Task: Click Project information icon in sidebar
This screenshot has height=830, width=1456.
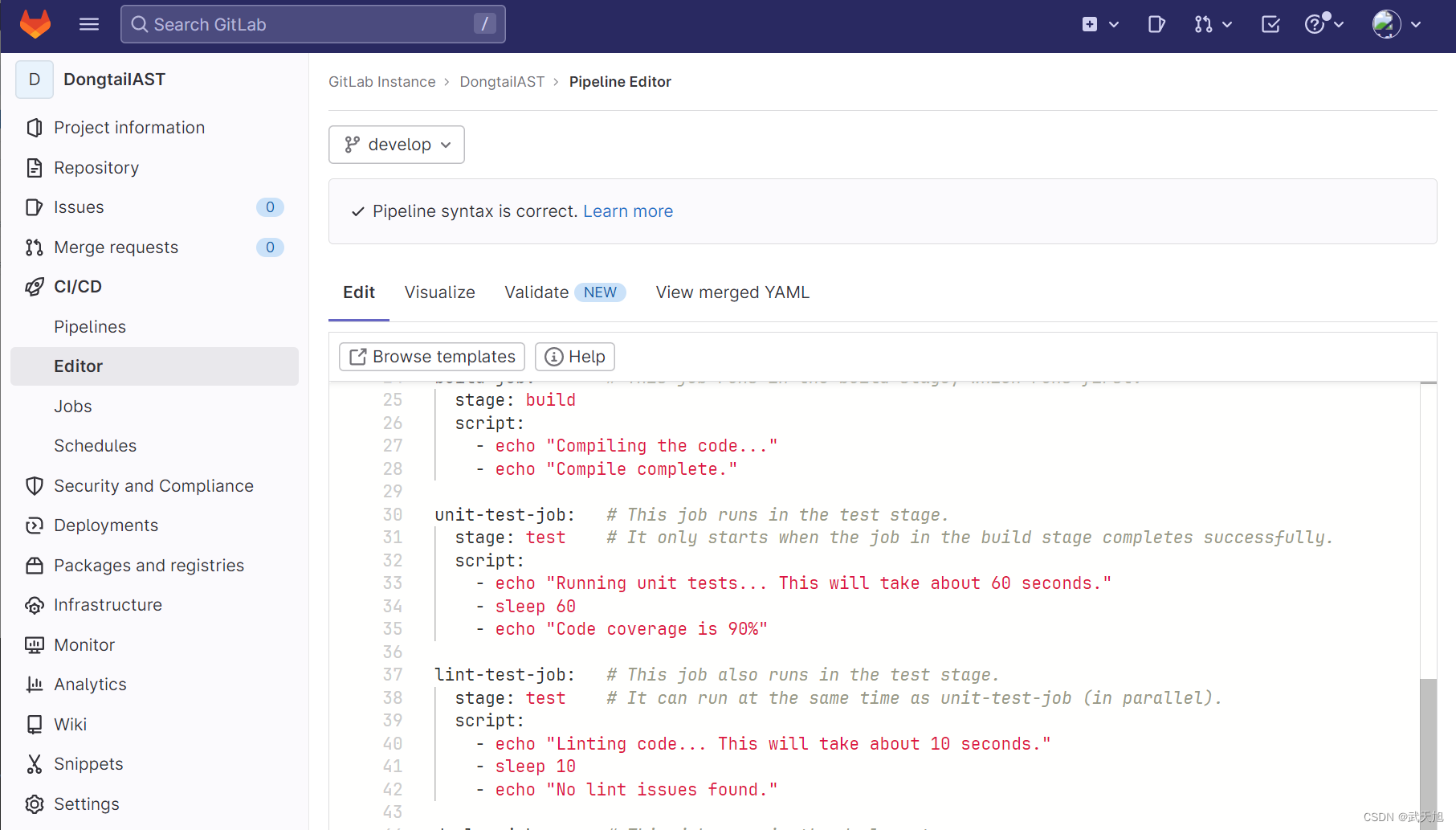Action: 34,128
